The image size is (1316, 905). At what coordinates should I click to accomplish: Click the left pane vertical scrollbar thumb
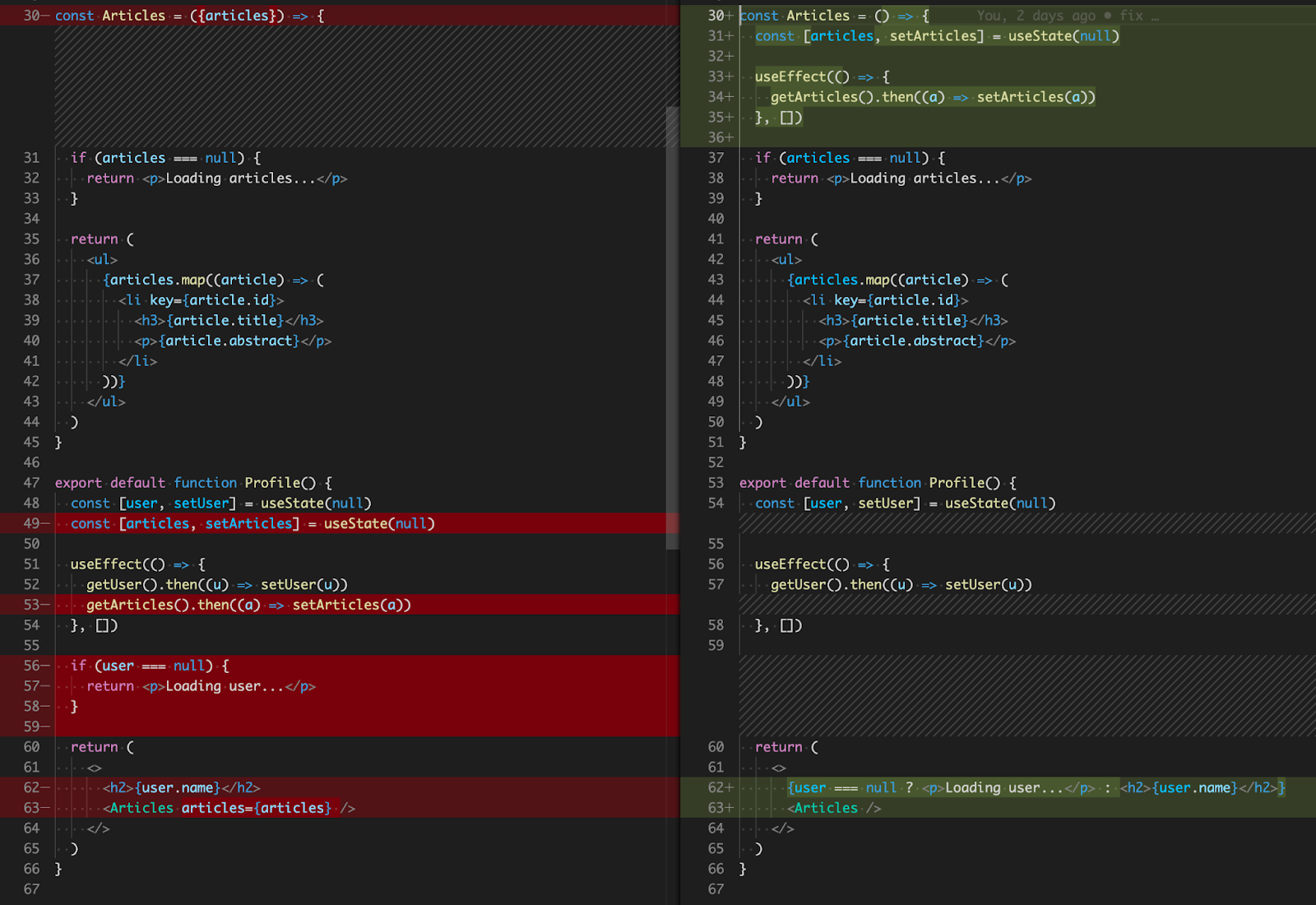(672, 327)
